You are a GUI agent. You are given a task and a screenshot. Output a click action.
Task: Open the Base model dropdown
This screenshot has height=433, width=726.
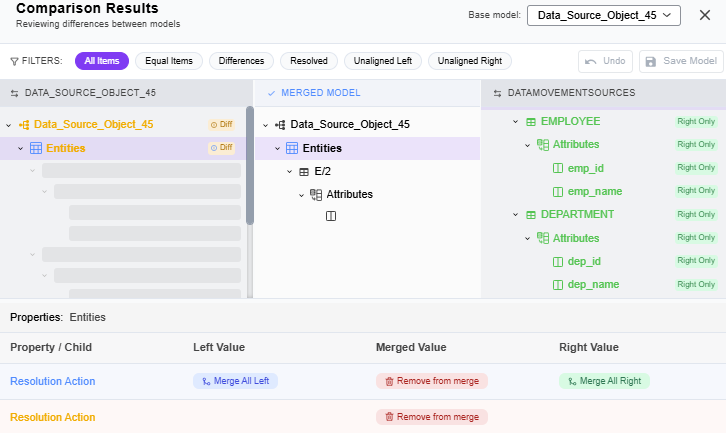[604, 15]
